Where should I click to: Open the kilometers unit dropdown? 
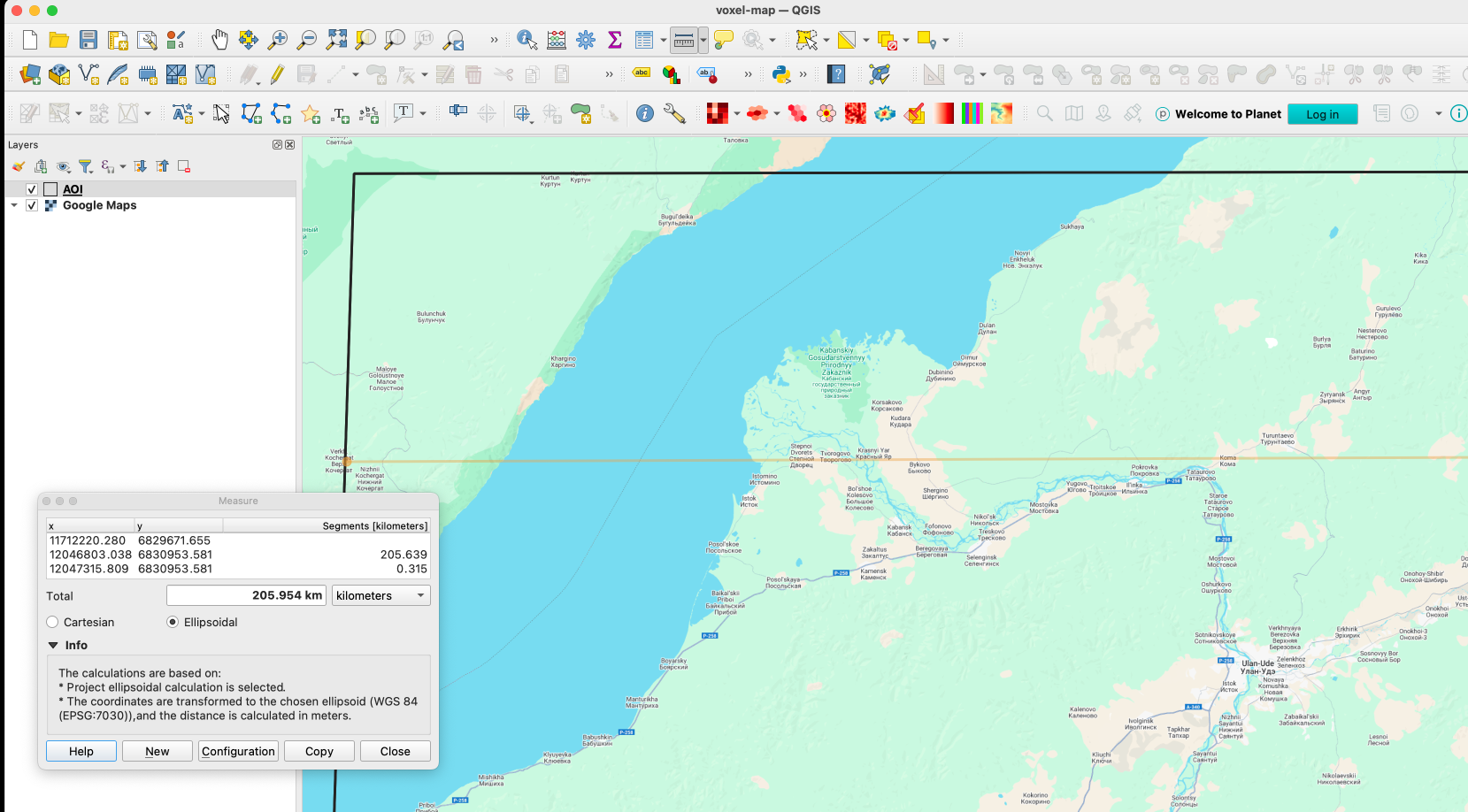coord(380,596)
